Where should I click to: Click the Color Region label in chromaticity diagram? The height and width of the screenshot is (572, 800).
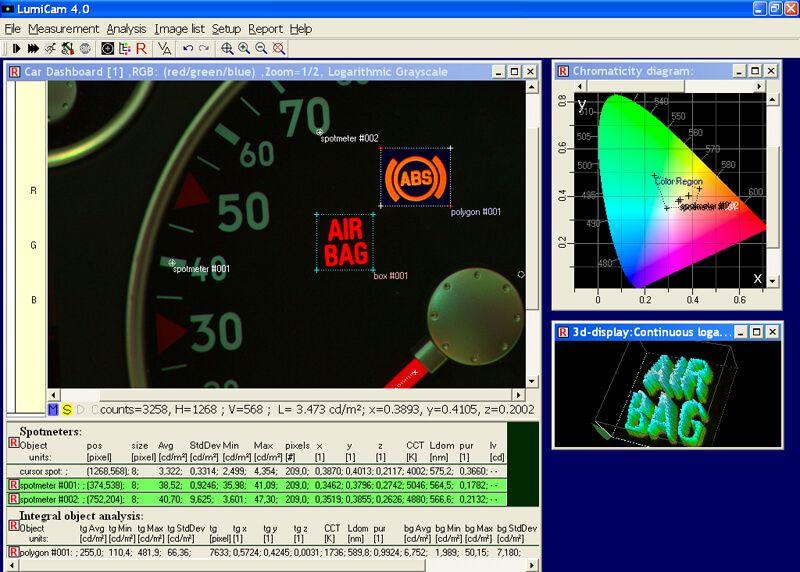pos(679,181)
